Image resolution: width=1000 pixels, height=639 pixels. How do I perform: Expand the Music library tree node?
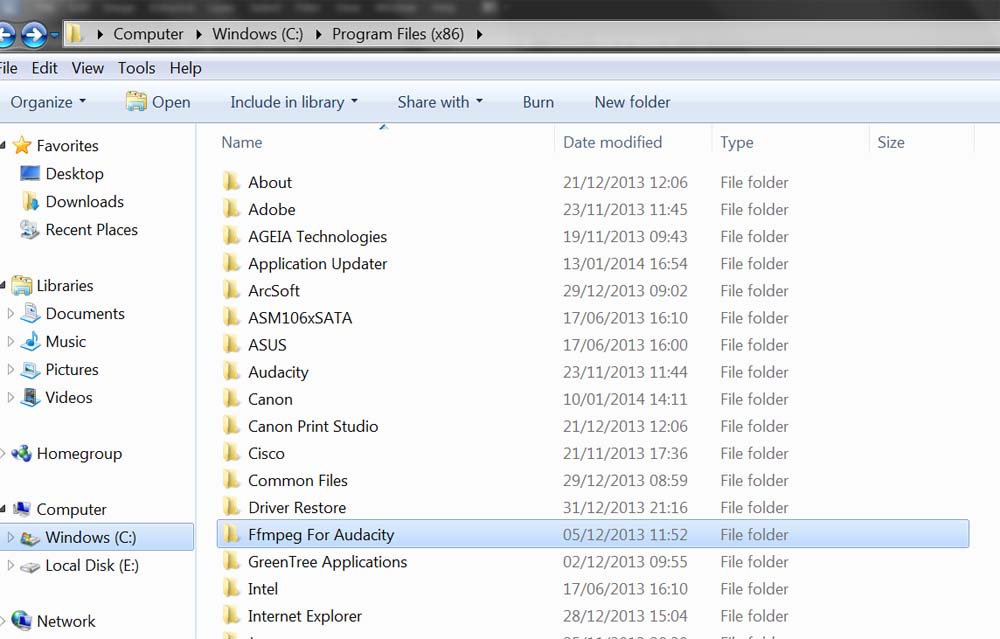[x=10, y=341]
